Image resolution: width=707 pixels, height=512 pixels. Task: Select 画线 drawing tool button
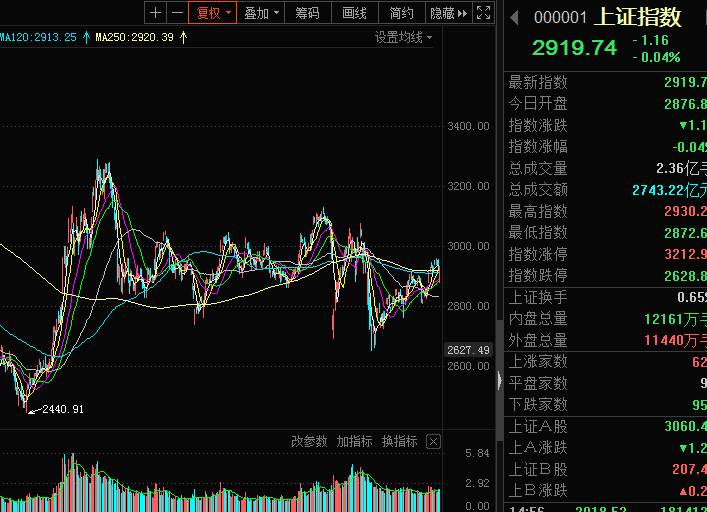[354, 13]
